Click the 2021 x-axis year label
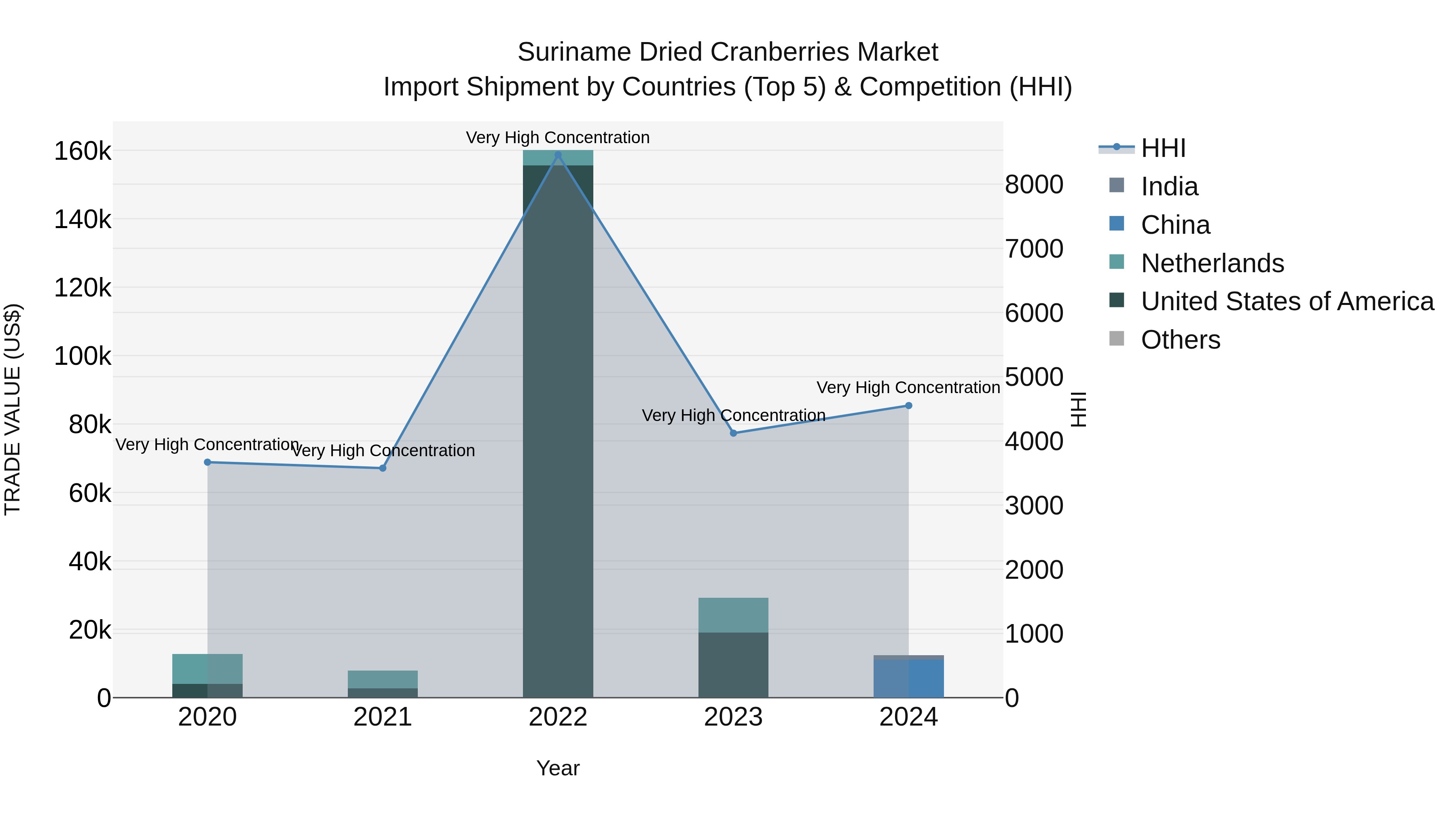The height and width of the screenshot is (819, 1456). [x=383, y=717]
